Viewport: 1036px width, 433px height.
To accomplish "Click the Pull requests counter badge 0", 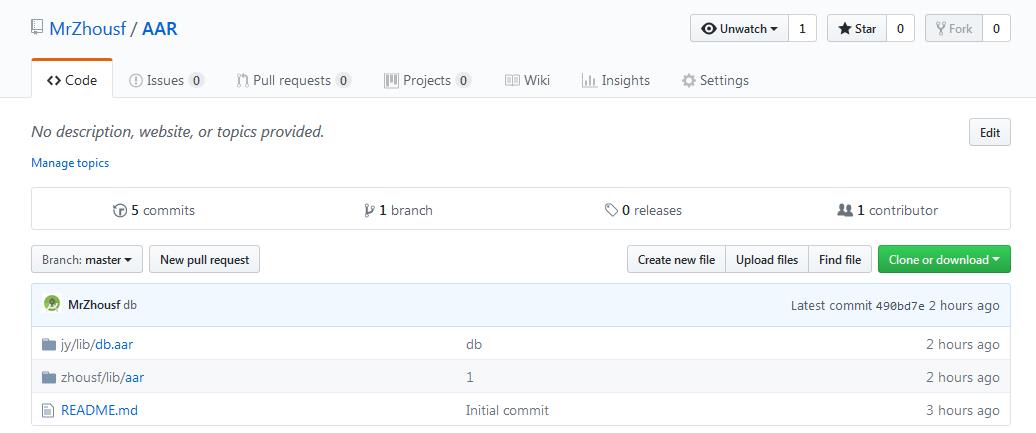I will [343, 81].
